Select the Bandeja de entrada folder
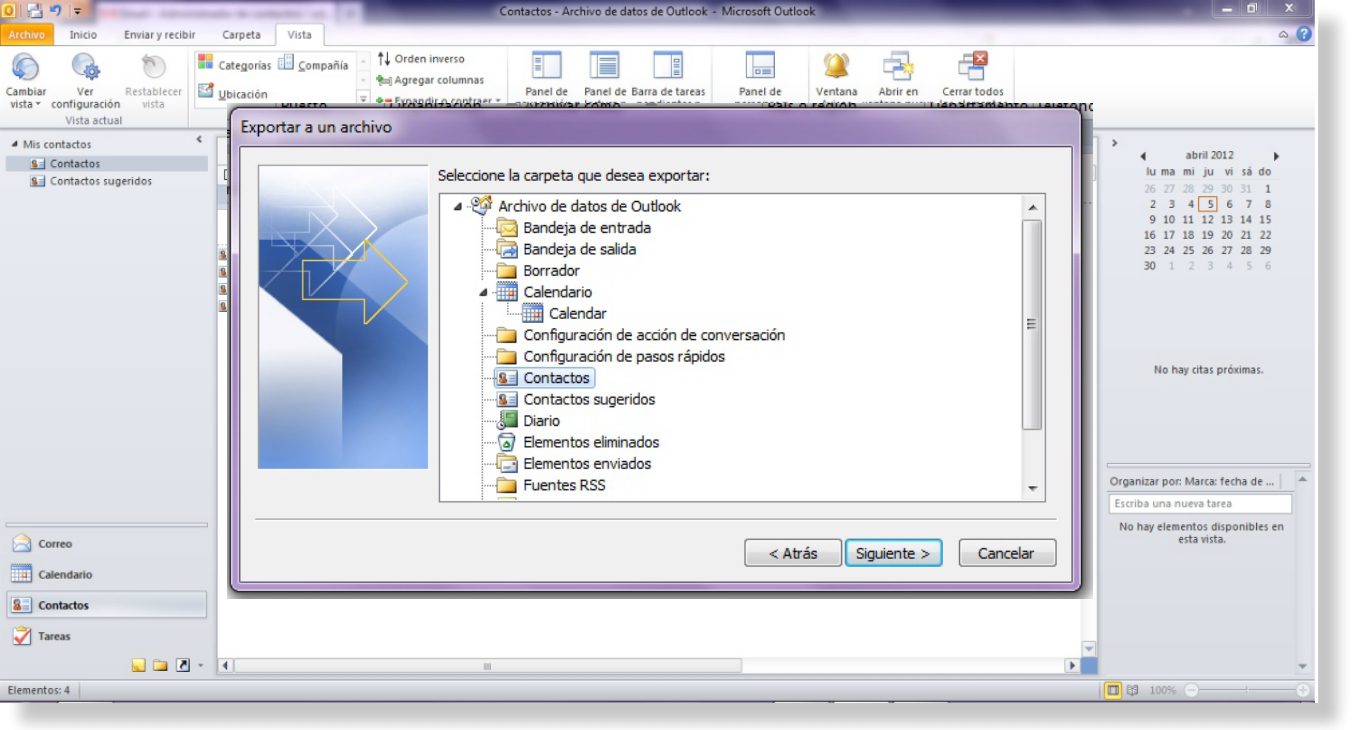 coord(586,228)
